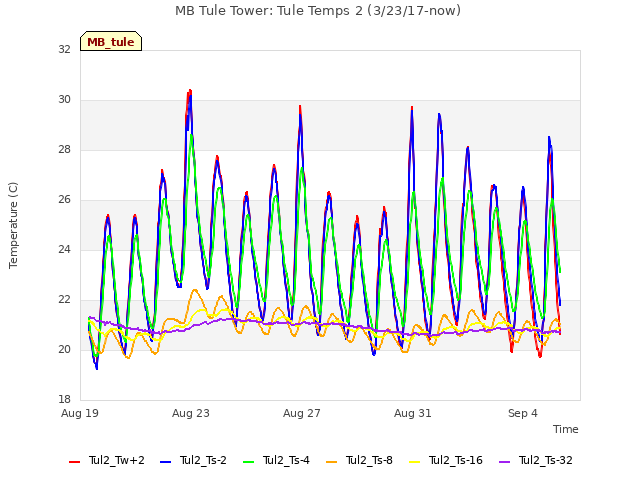Screen dimensions: 640x480
Task: Click the Sep 4 x-axis tick label
Action: coord(523,413)
